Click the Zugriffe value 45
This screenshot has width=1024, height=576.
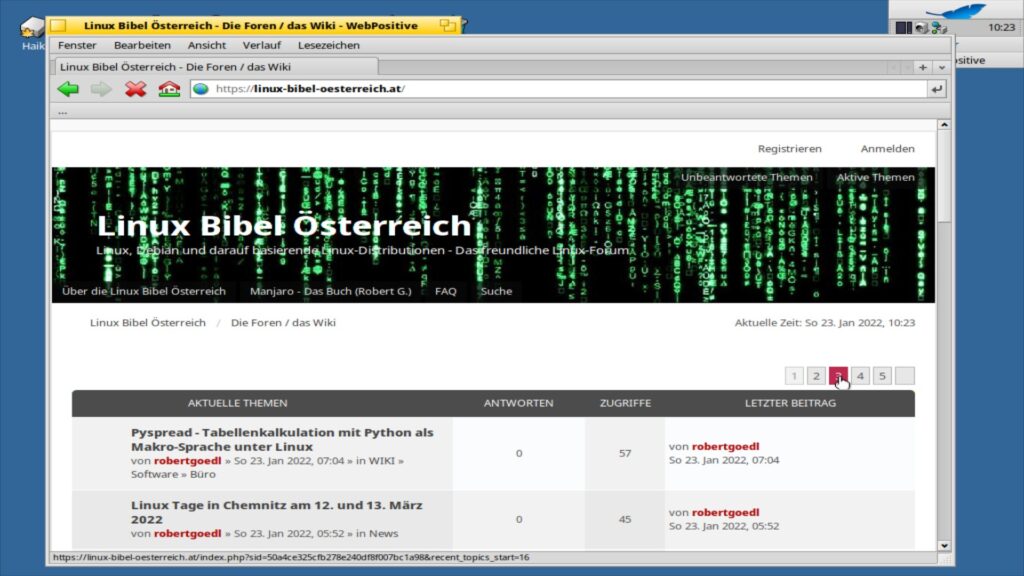pyautogui.click(x=625, y=519)
